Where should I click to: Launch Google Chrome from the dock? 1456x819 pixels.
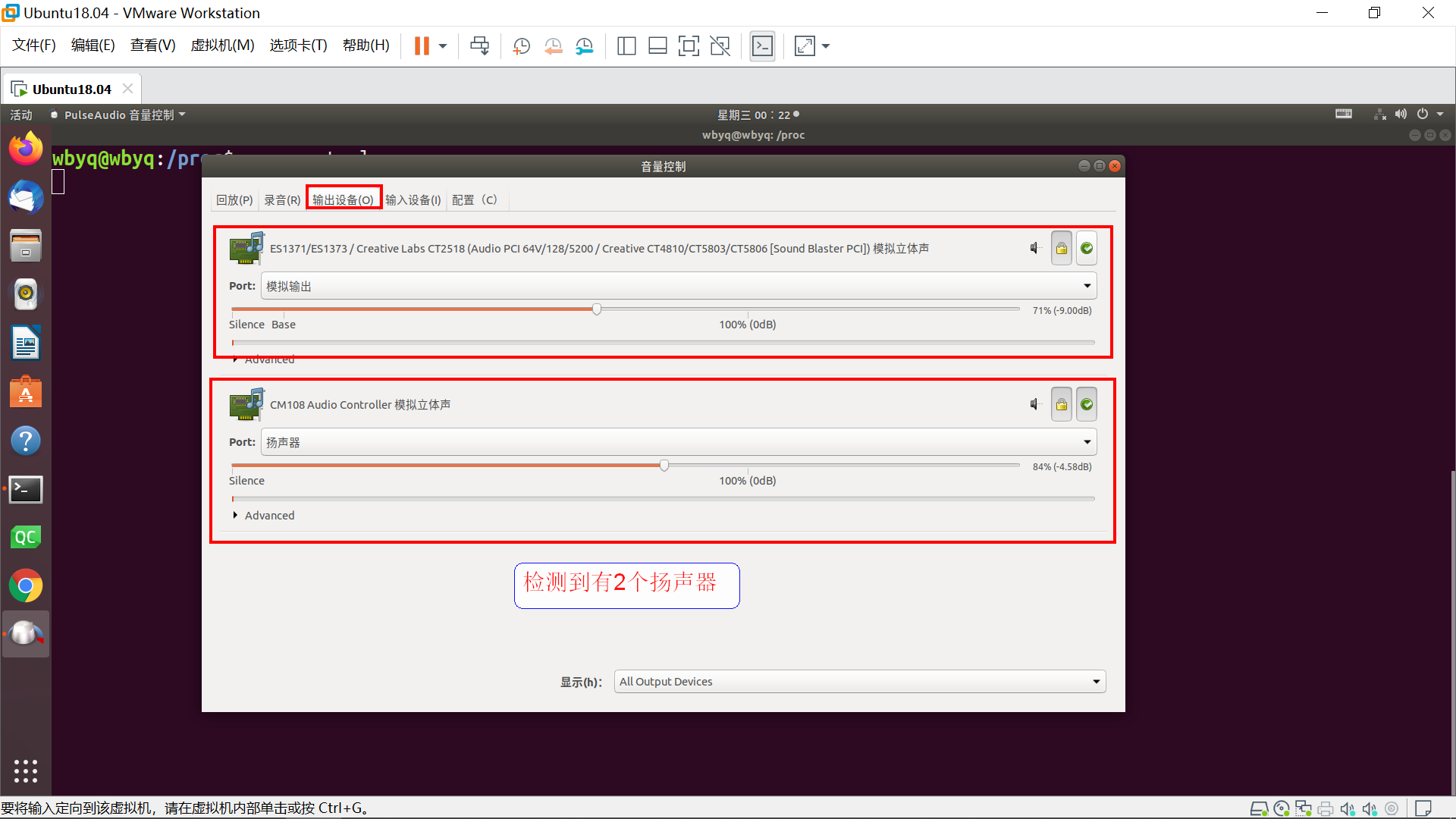coord(25,585)
